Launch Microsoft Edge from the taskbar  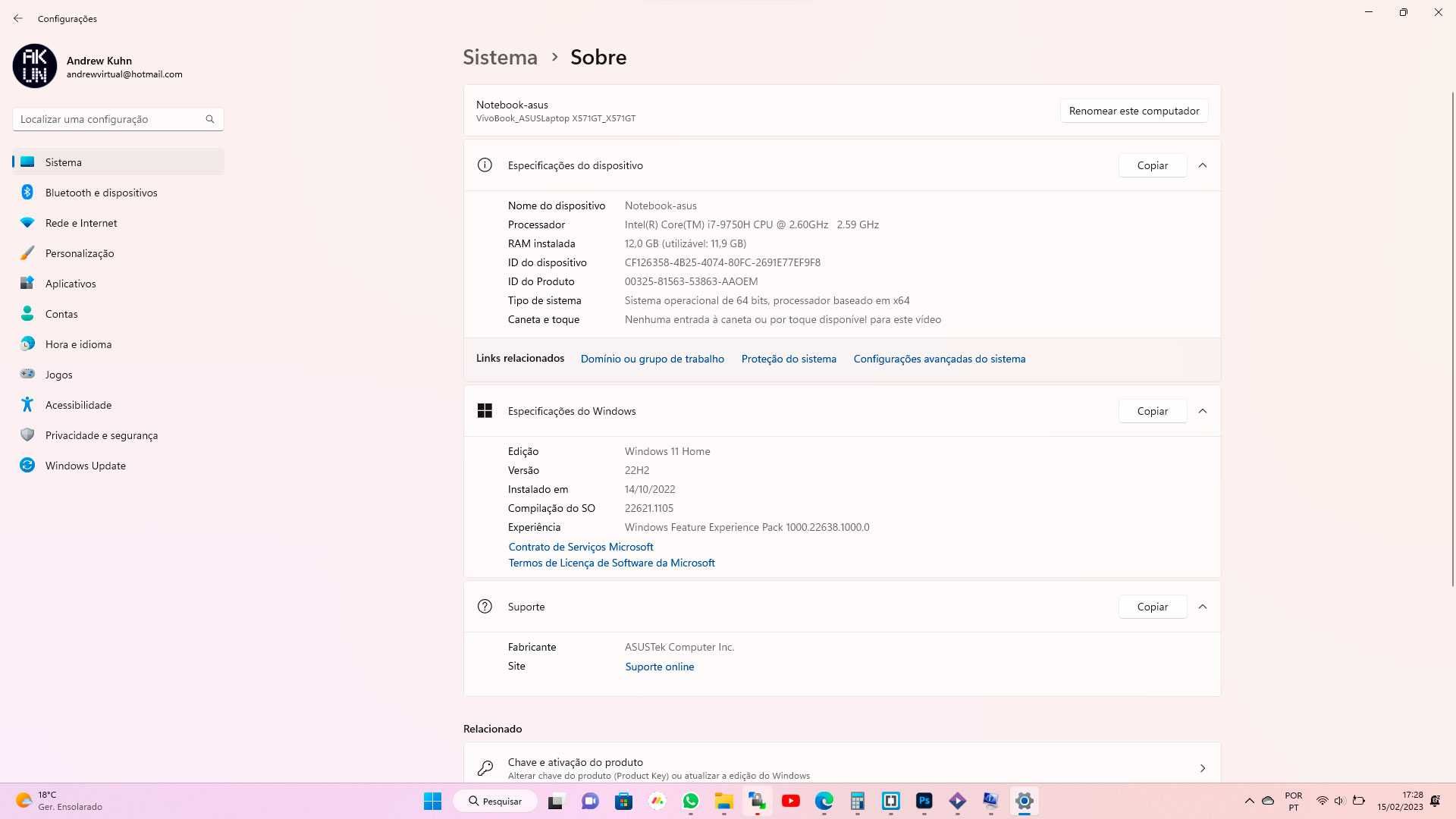(x=824, y=801)
